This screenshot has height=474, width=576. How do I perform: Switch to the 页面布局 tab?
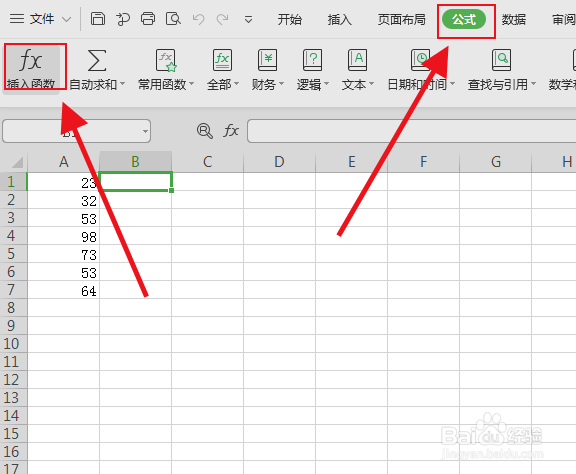click(402, 19)
